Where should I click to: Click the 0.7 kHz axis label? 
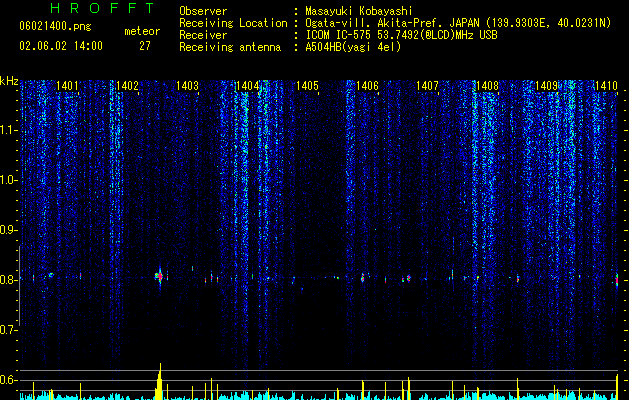[x=8, y=330]
